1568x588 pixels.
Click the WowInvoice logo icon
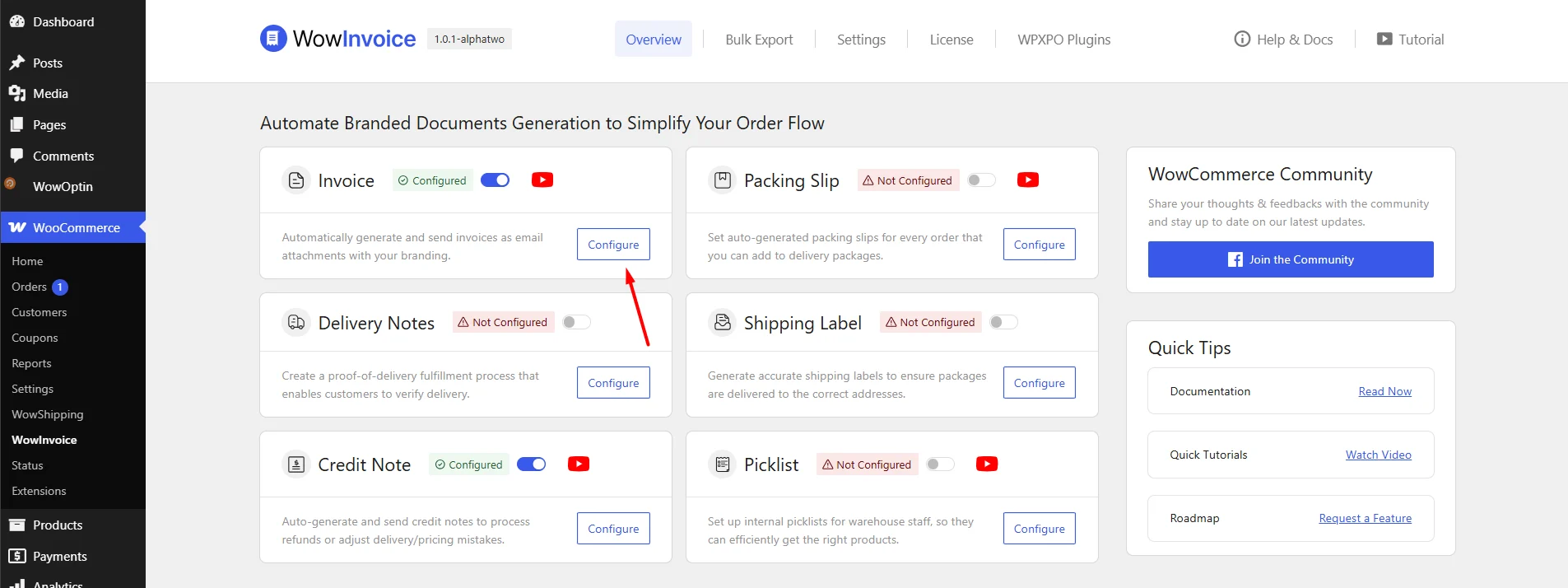coord(273,39)
